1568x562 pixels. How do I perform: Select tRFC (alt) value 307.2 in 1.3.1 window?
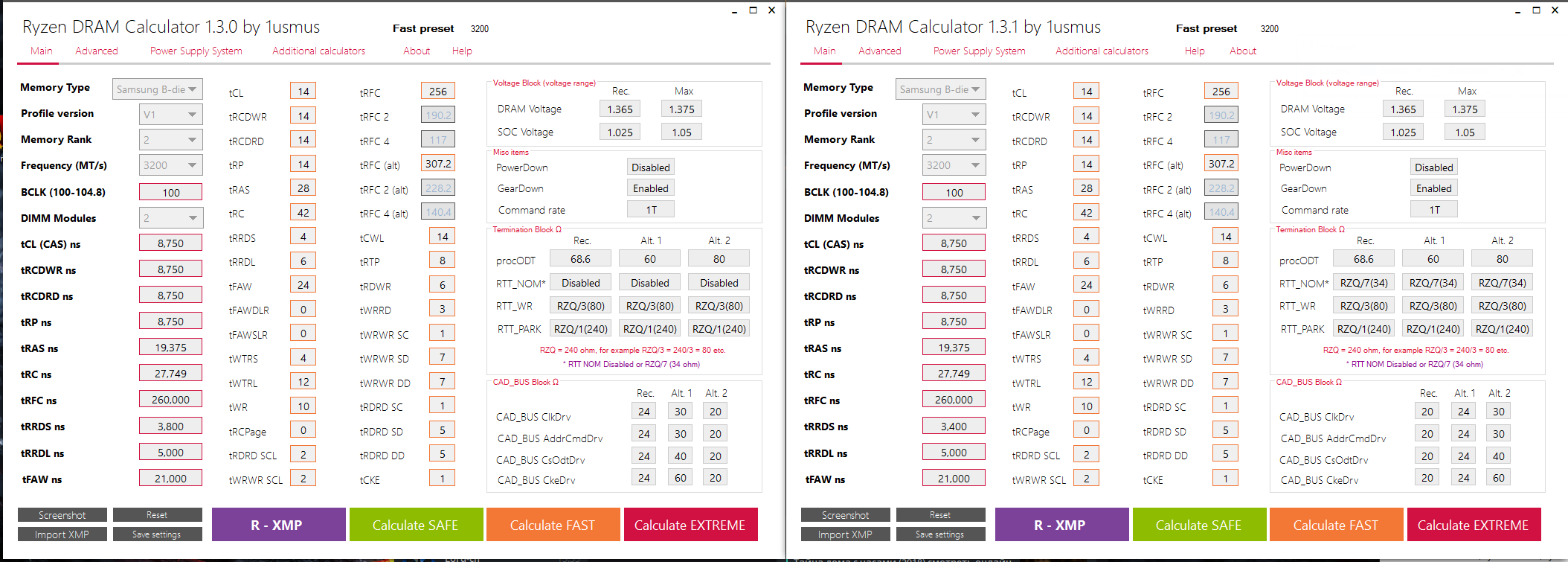tap(1221, 164)
